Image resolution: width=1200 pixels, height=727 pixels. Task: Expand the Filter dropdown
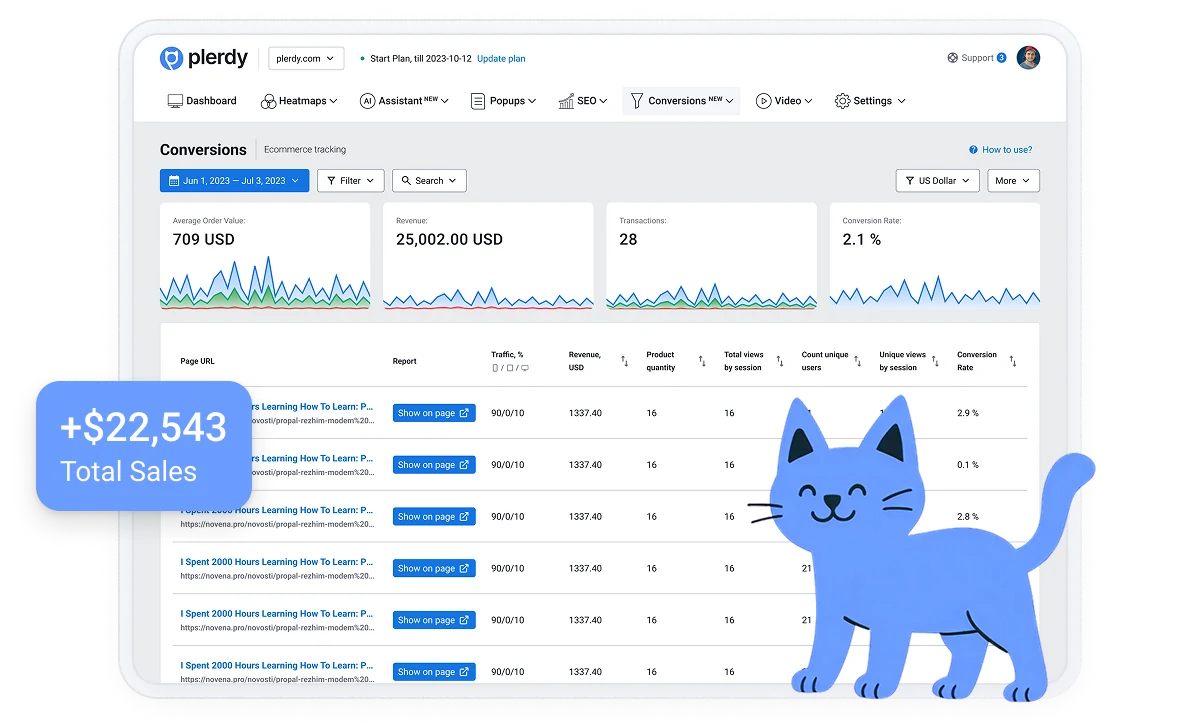tap(350, 181)
